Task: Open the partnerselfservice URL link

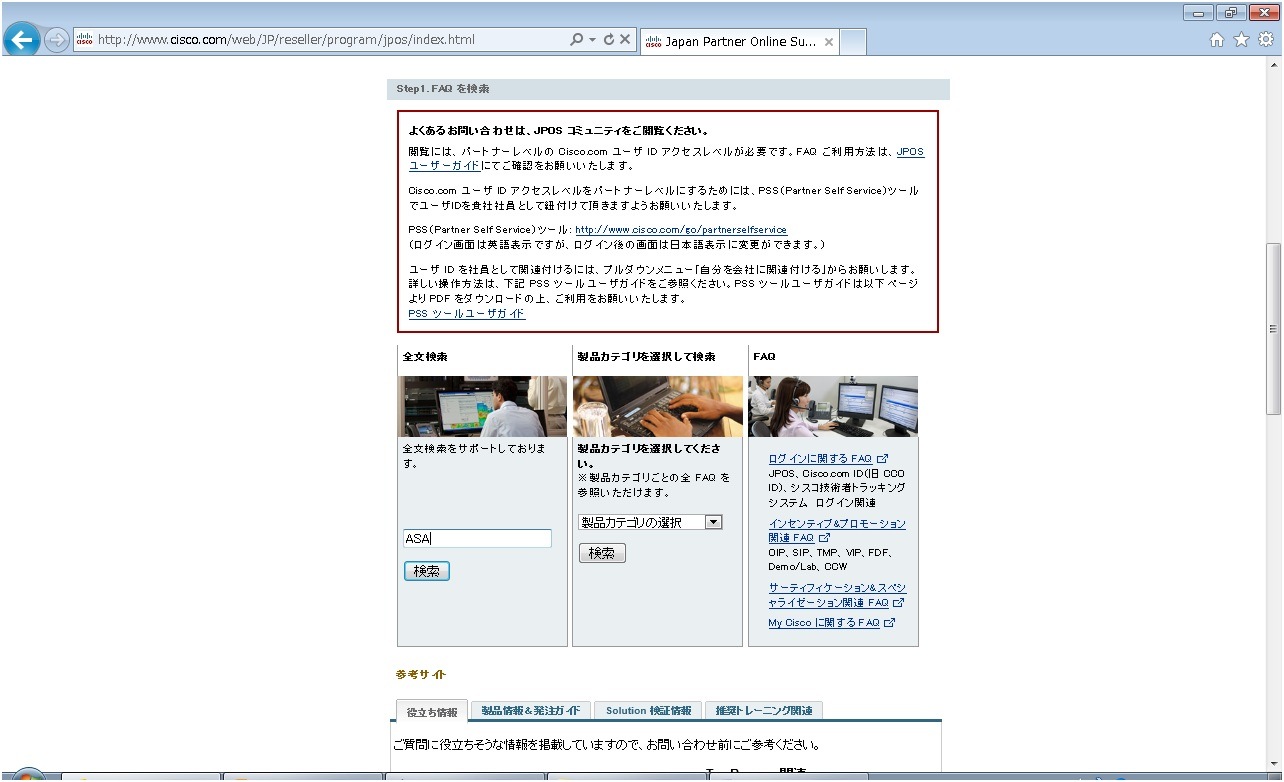Action: click(681, 230)
